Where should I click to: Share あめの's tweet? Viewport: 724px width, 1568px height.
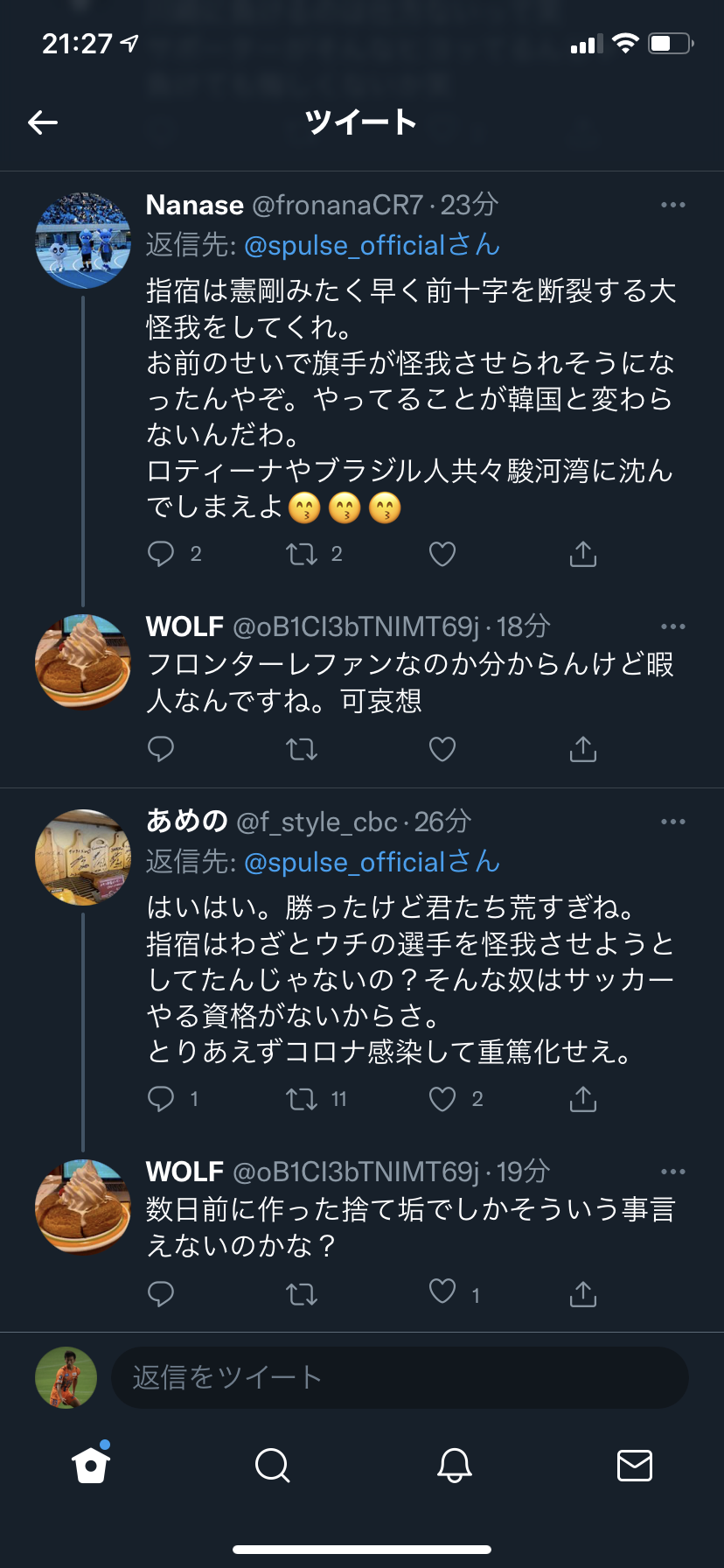tap(582, 1099)
